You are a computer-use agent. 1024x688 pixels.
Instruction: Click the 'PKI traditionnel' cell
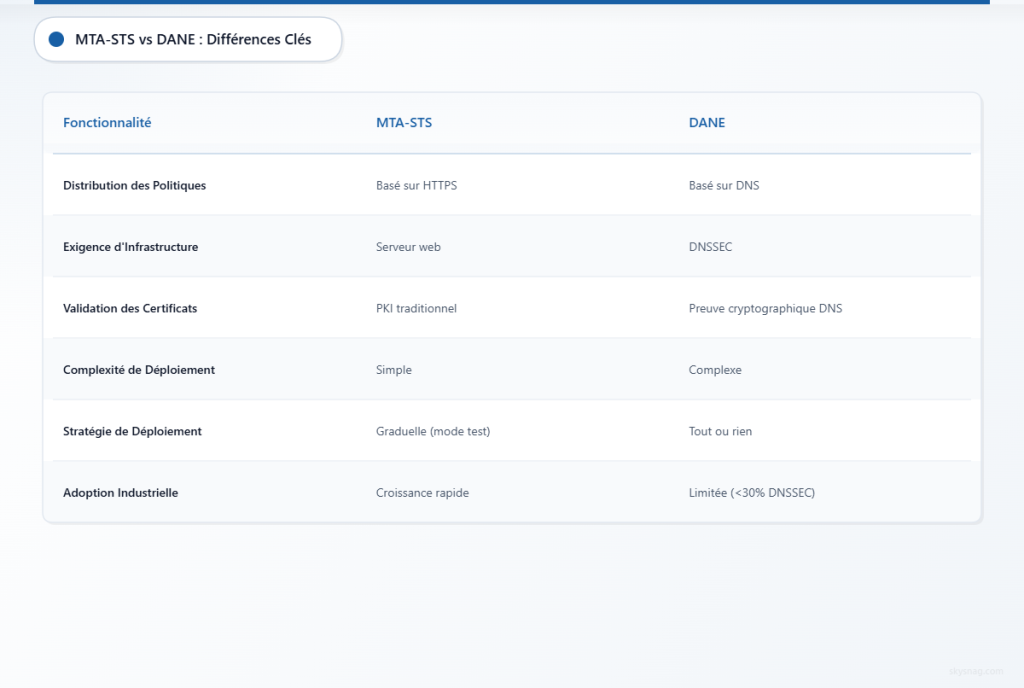416,308
